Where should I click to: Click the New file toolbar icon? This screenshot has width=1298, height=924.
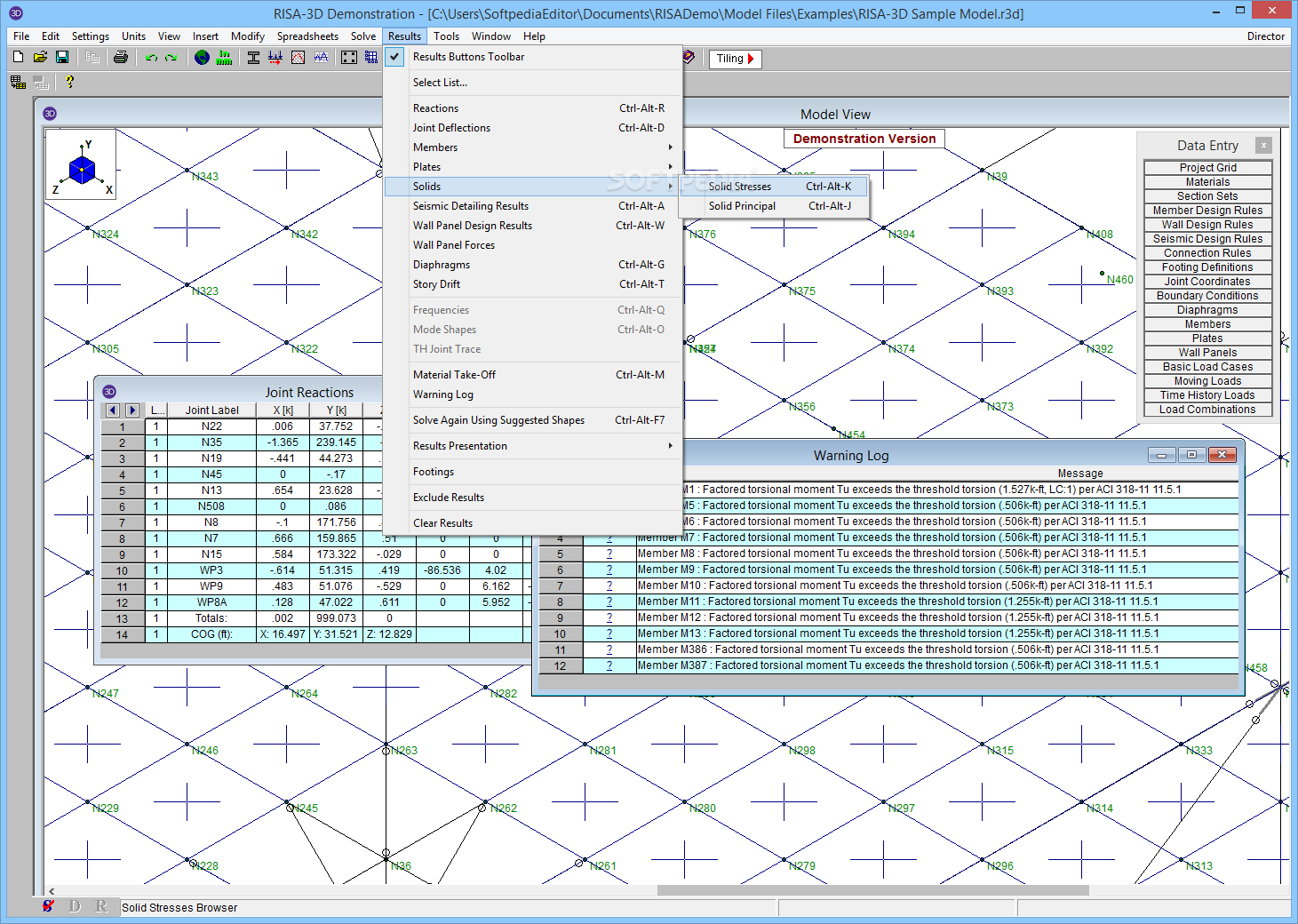click(18, 57)
